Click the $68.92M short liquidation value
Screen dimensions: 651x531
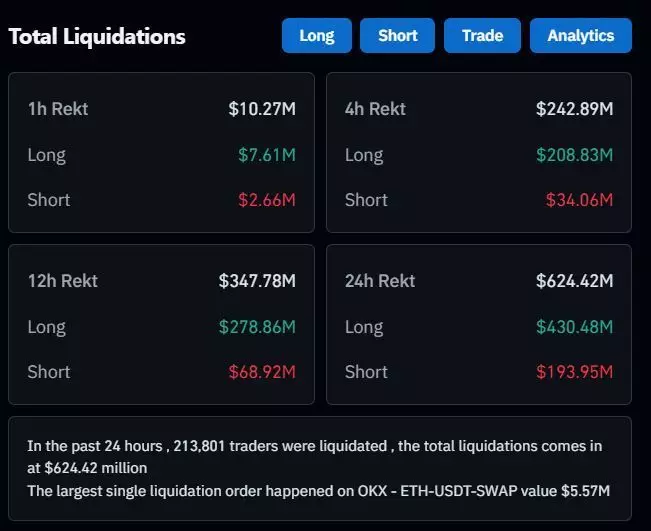262,372
